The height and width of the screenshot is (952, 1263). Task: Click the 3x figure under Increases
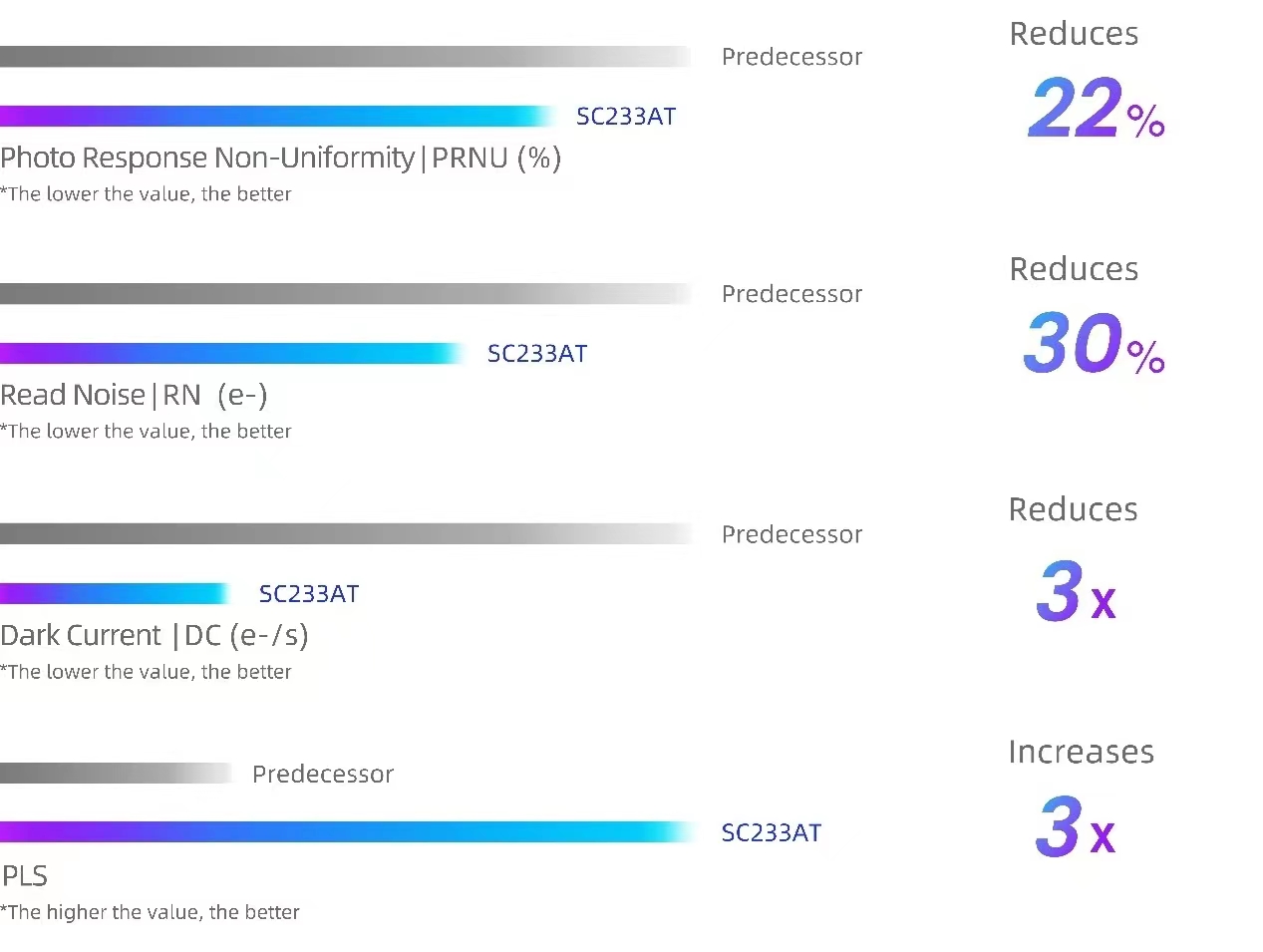(x=1075, y=827)
